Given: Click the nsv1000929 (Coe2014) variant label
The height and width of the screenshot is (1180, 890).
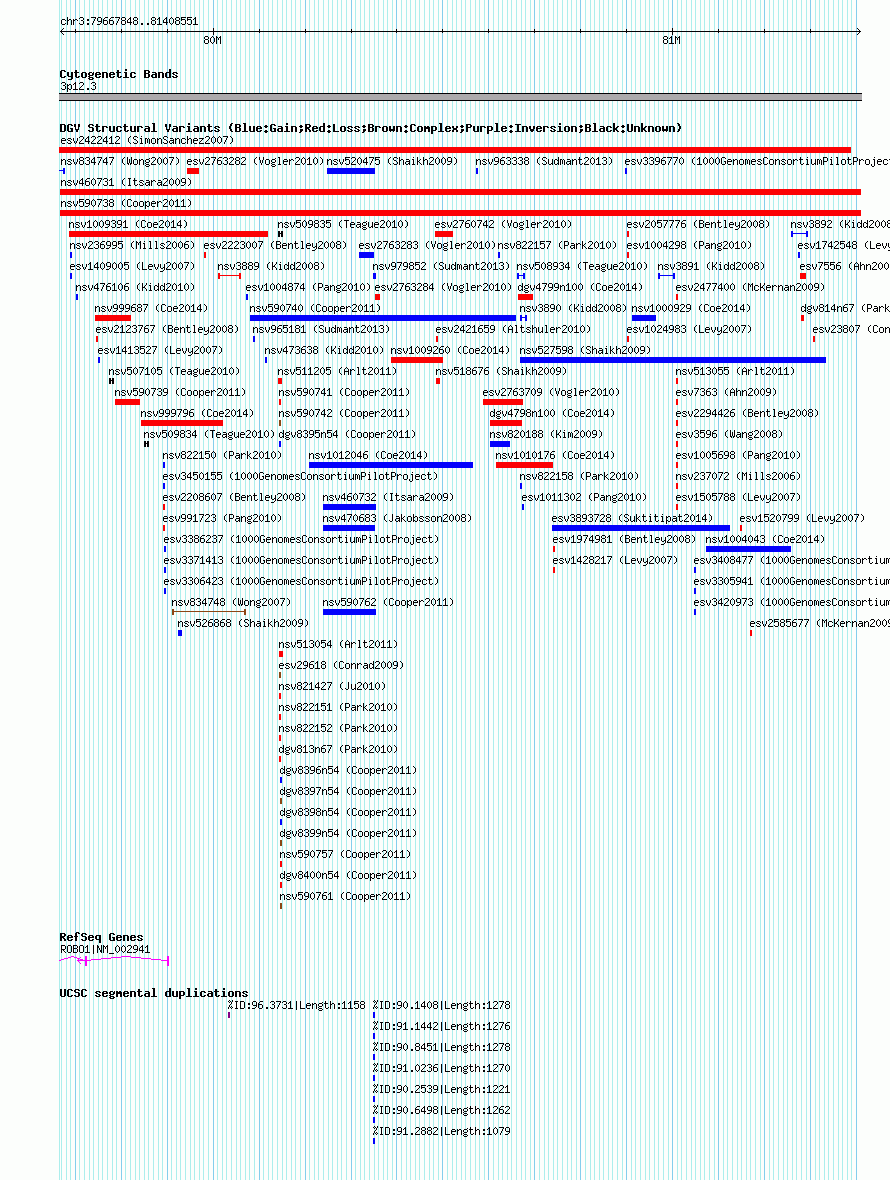Looking at the screenshot, I should [x=691, y=308].
